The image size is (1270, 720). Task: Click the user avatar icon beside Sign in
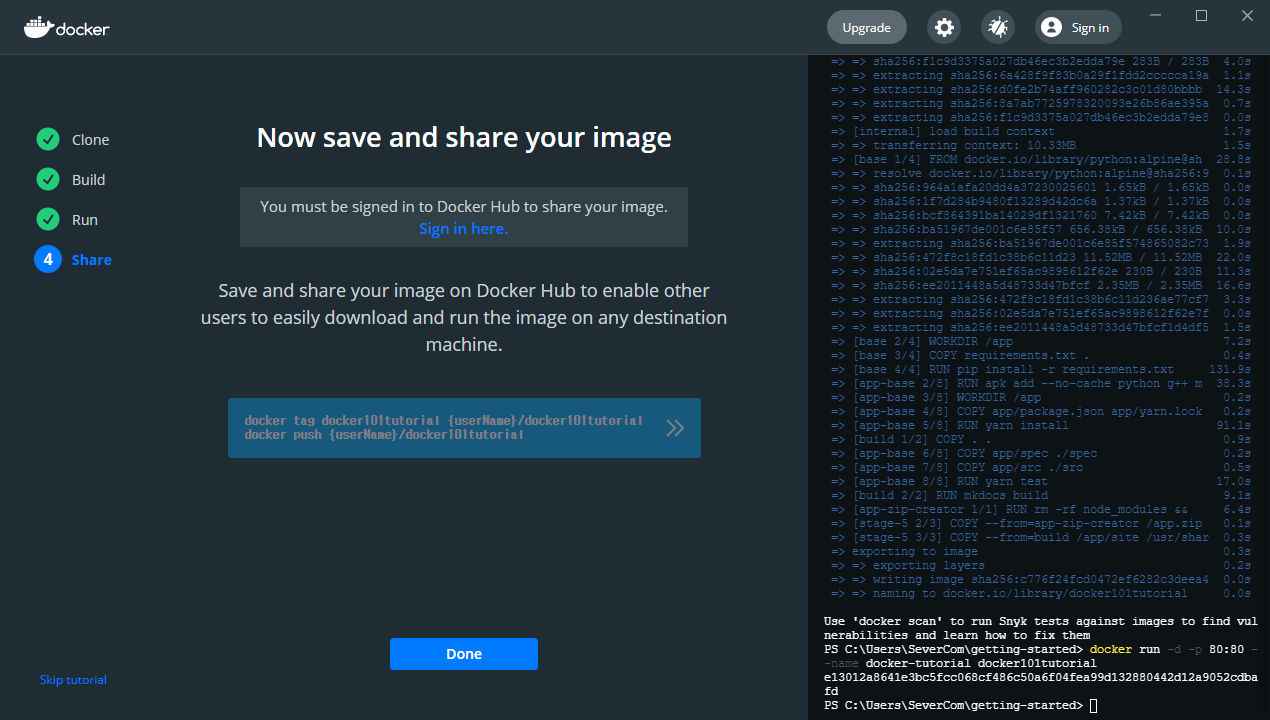pos(1051,27)
